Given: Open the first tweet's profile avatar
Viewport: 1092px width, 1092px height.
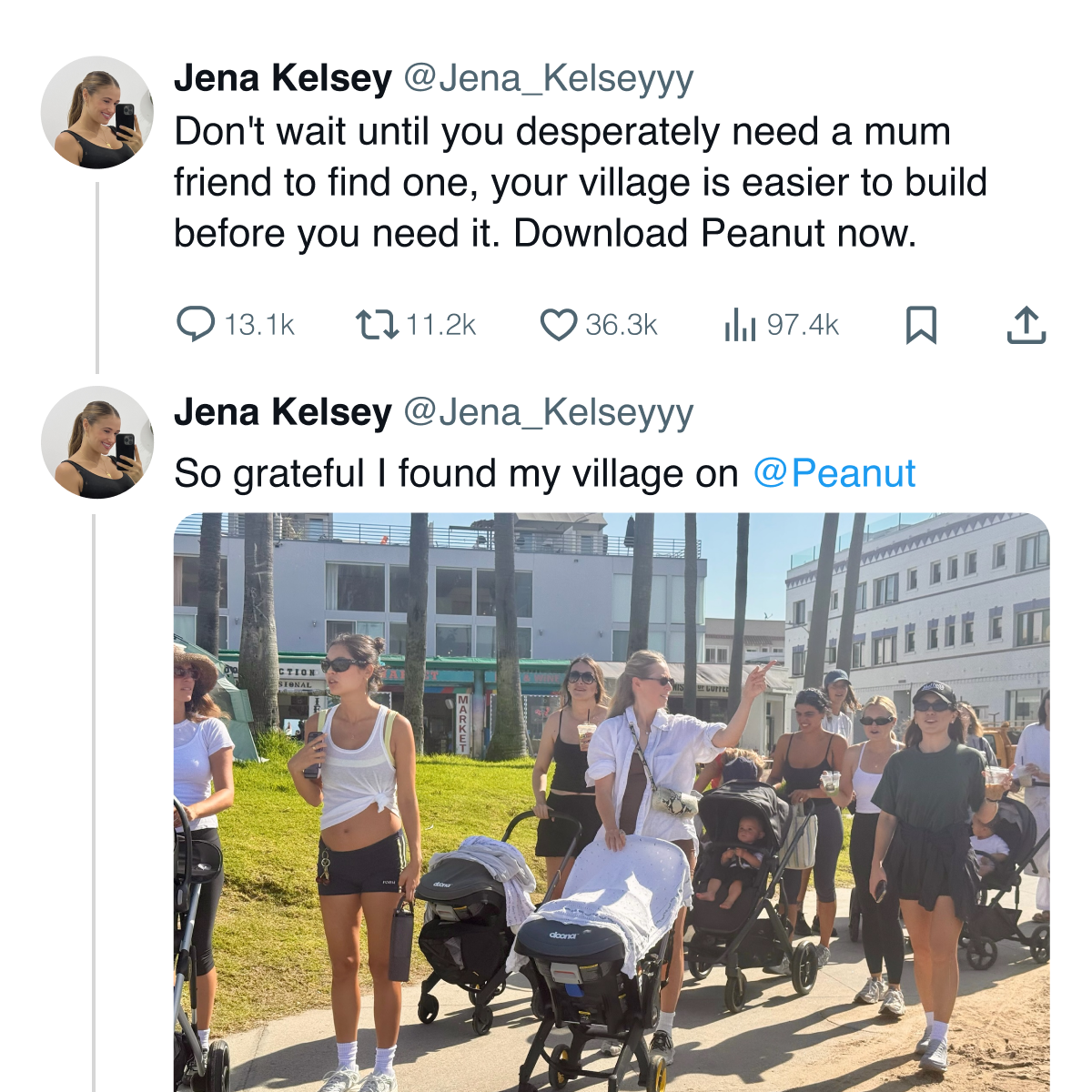Looking at the screenshot, I should coord(97,112).
